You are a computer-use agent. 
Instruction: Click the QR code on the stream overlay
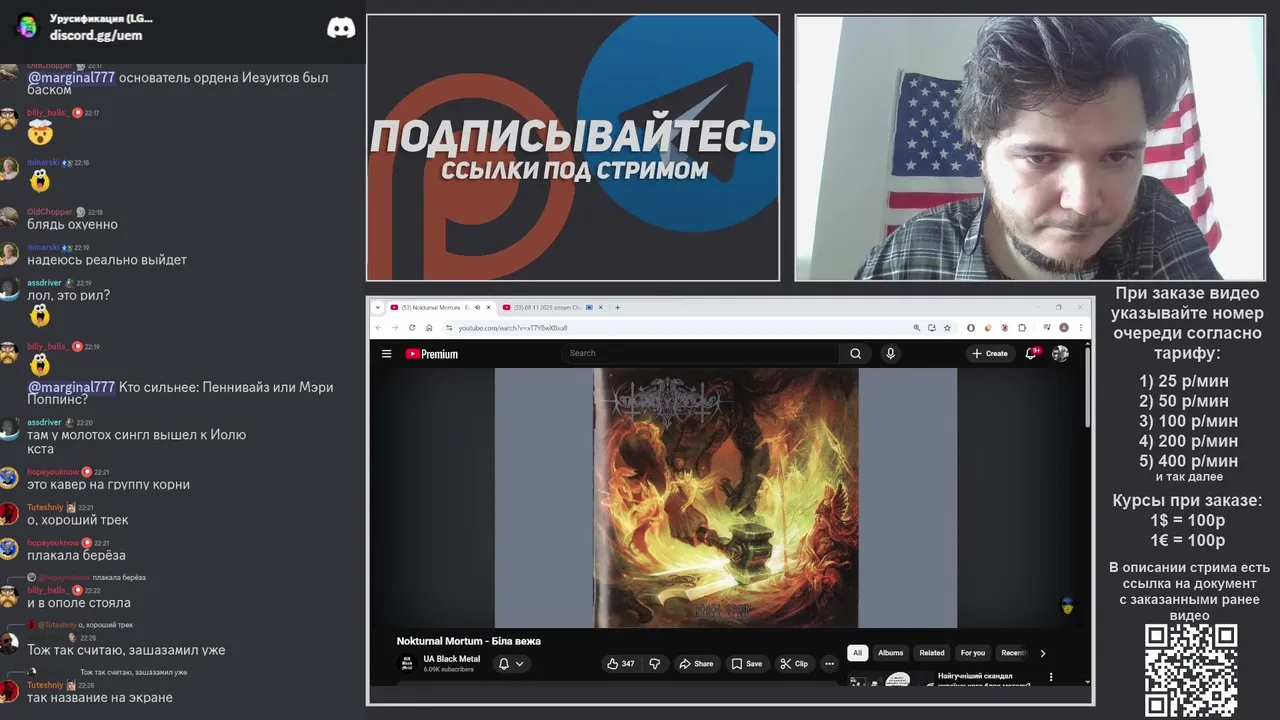coord(1191,671)
